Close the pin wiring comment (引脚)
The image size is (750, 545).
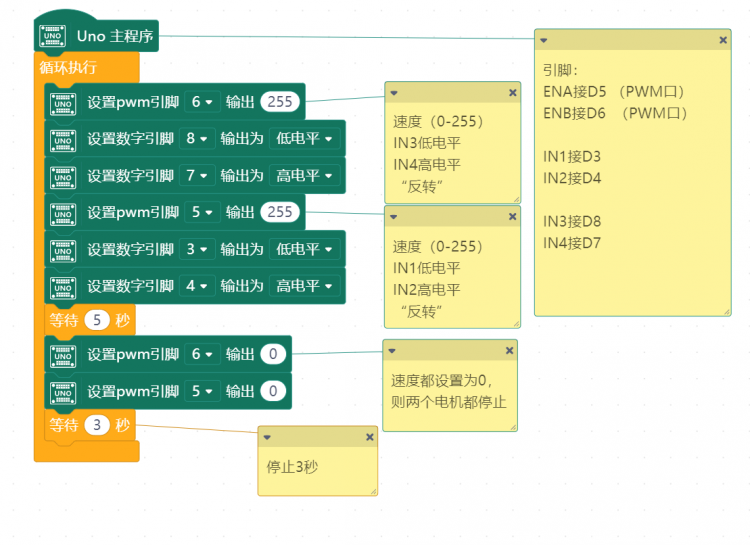coord(723,40)
